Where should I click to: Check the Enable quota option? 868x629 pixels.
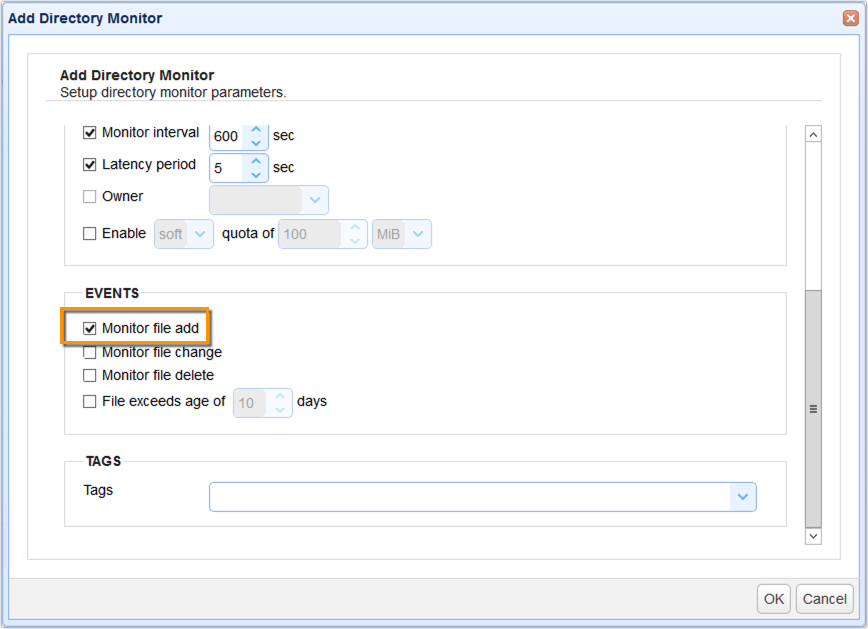pyautogui.click(x=89, y=233)
